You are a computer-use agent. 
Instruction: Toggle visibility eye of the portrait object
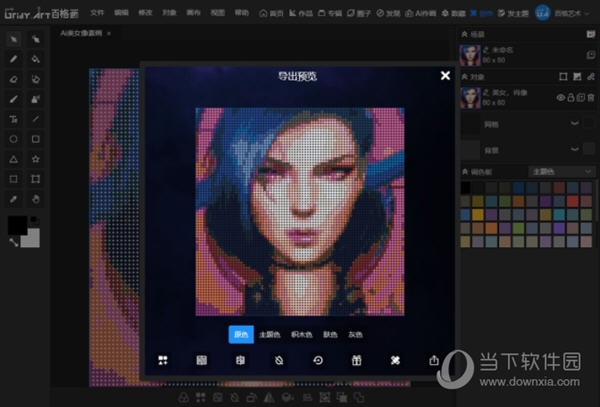561,98
